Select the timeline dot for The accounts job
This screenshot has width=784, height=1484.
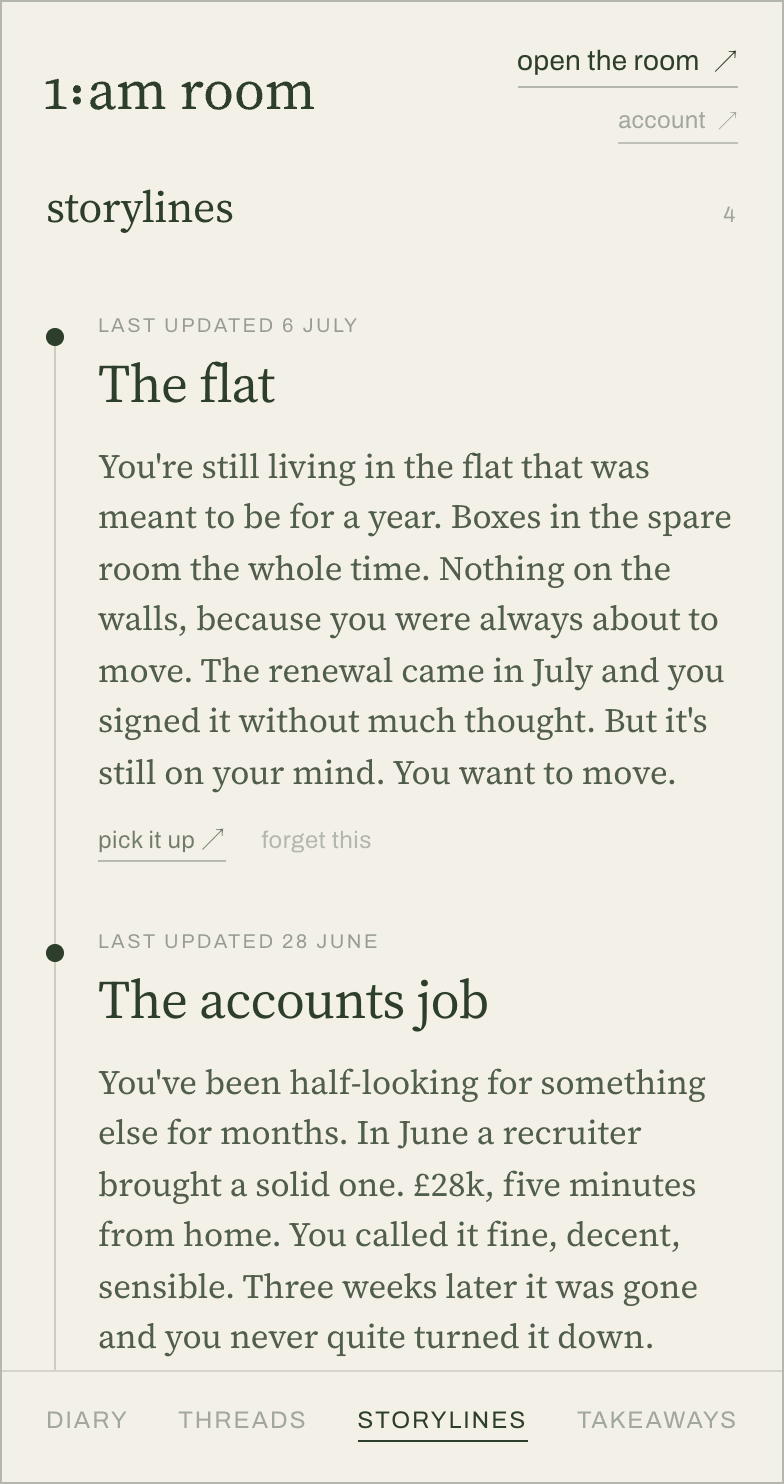click(x=55, y=953)
